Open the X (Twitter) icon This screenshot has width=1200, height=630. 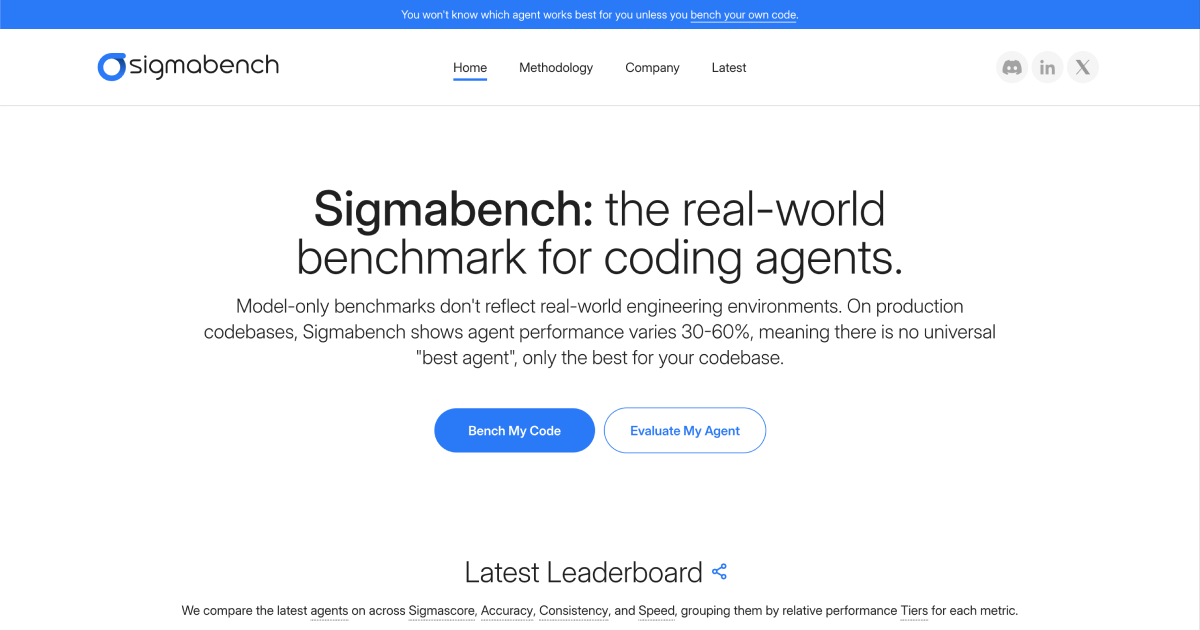pyautogui.click(x=1082, y=68)
